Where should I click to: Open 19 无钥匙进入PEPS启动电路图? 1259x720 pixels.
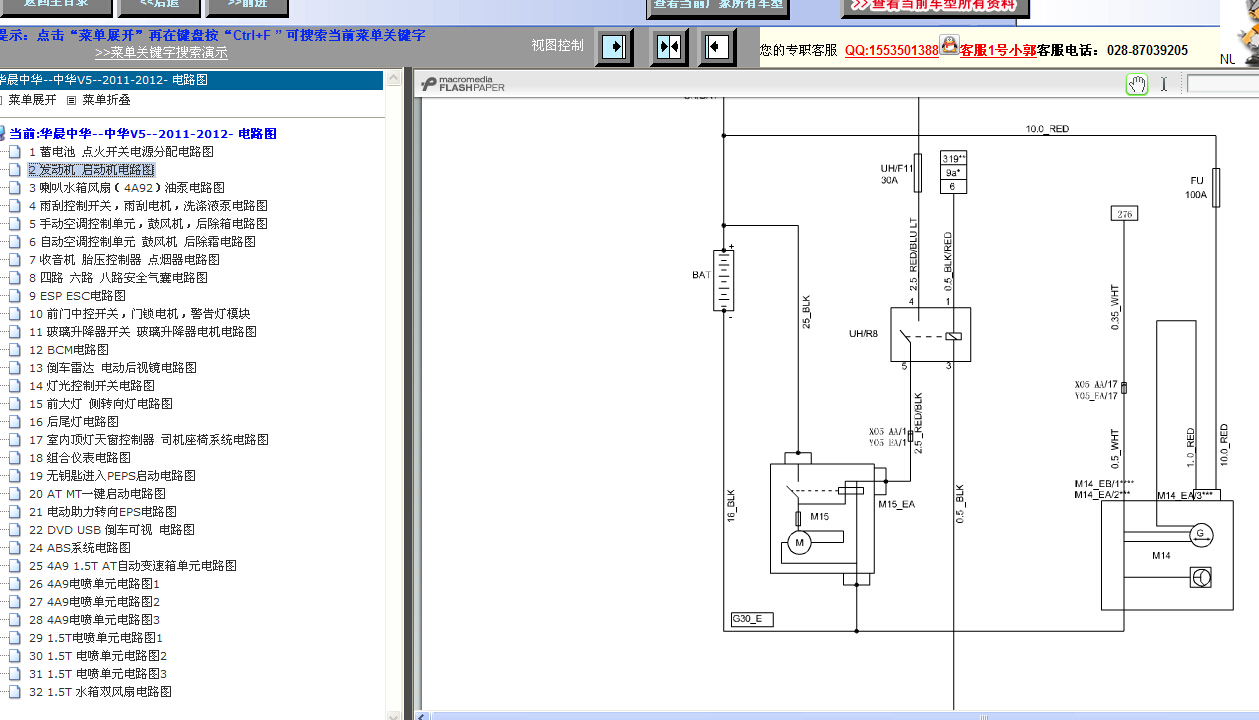coord(112,476)
